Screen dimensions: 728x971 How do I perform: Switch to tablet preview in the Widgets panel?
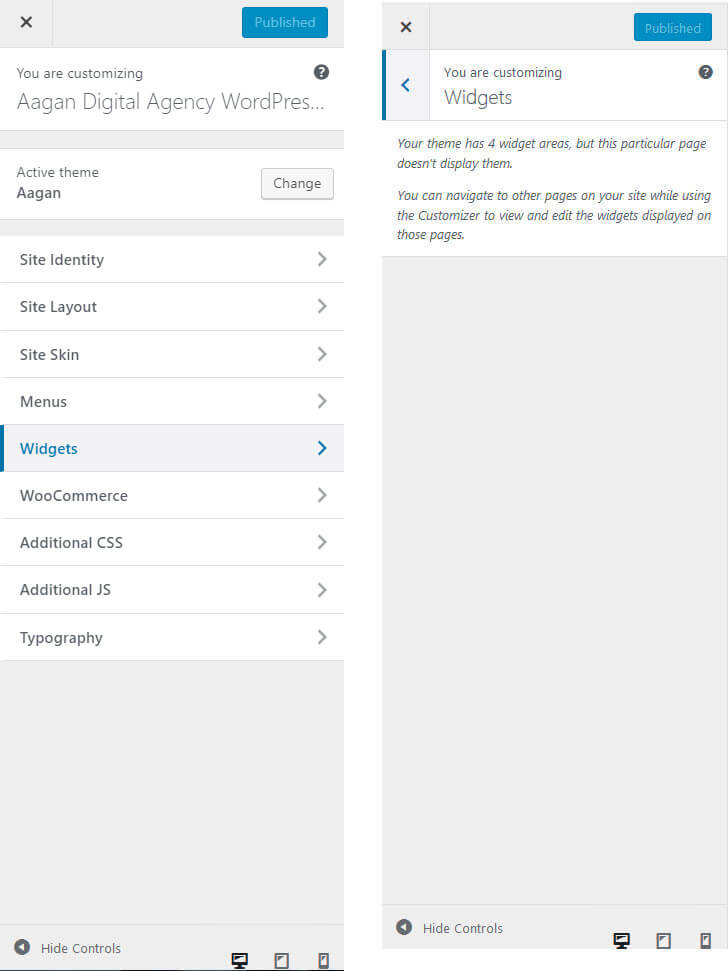click(x=663, y=941)
